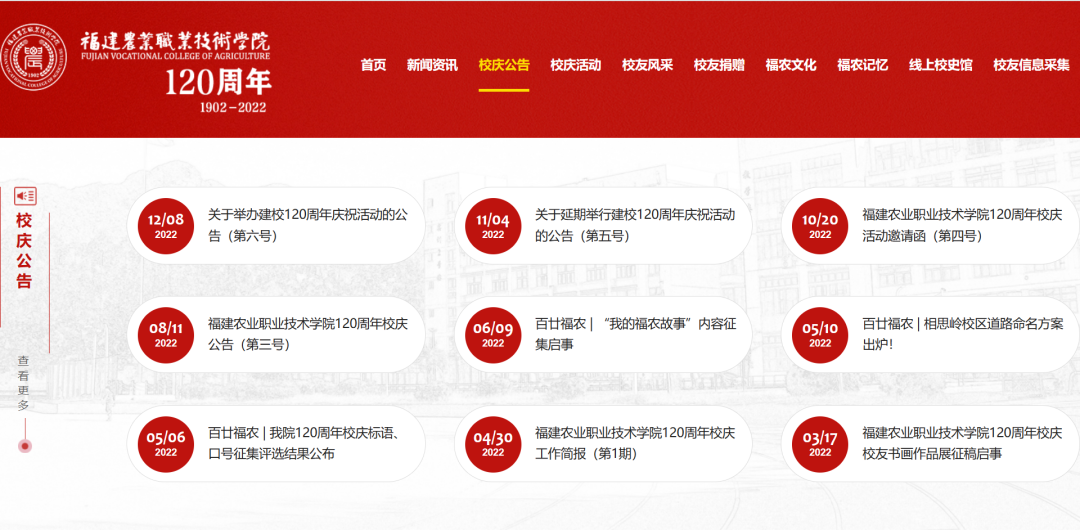Click the 10/20 2022 date badge
Viewport: 1080px width, 530px height.
[x=820, y=225]
